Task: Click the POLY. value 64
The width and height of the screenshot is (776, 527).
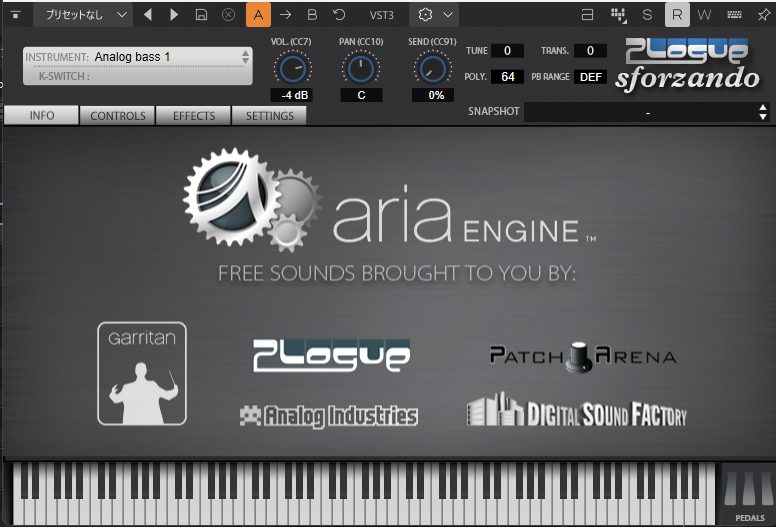Action: 507,77
